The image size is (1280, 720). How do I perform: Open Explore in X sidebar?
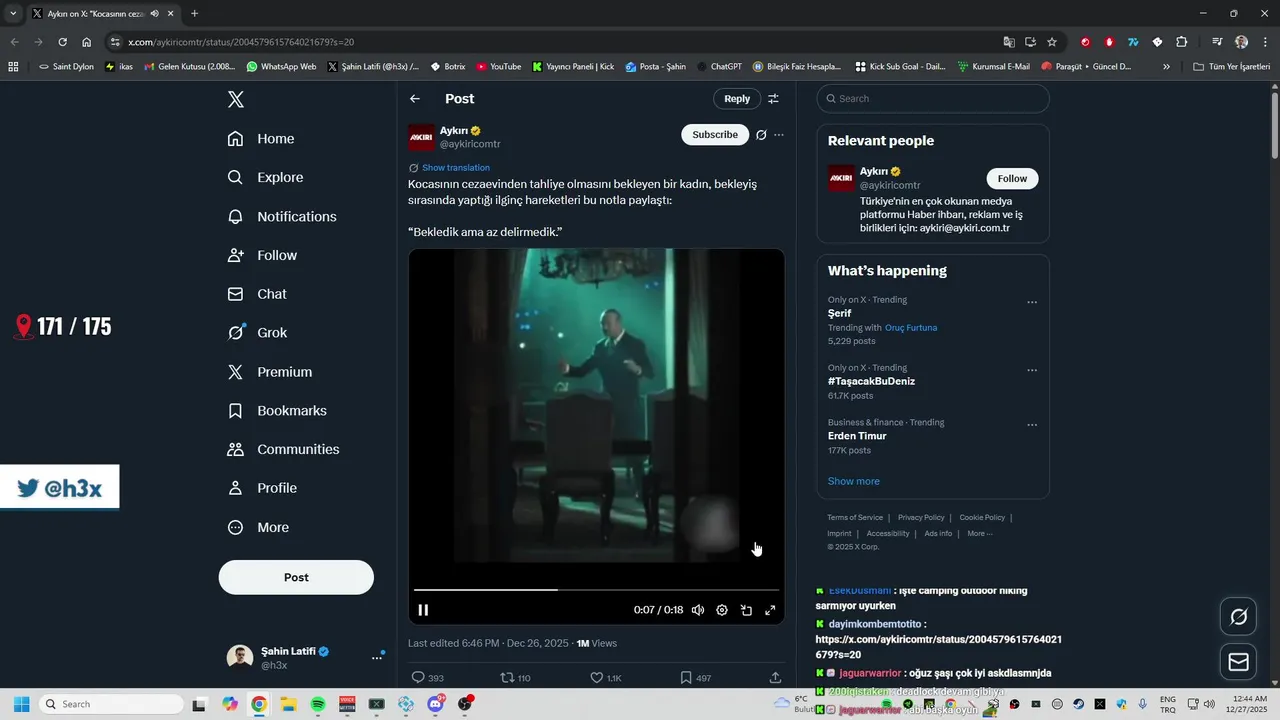(265, 177)
